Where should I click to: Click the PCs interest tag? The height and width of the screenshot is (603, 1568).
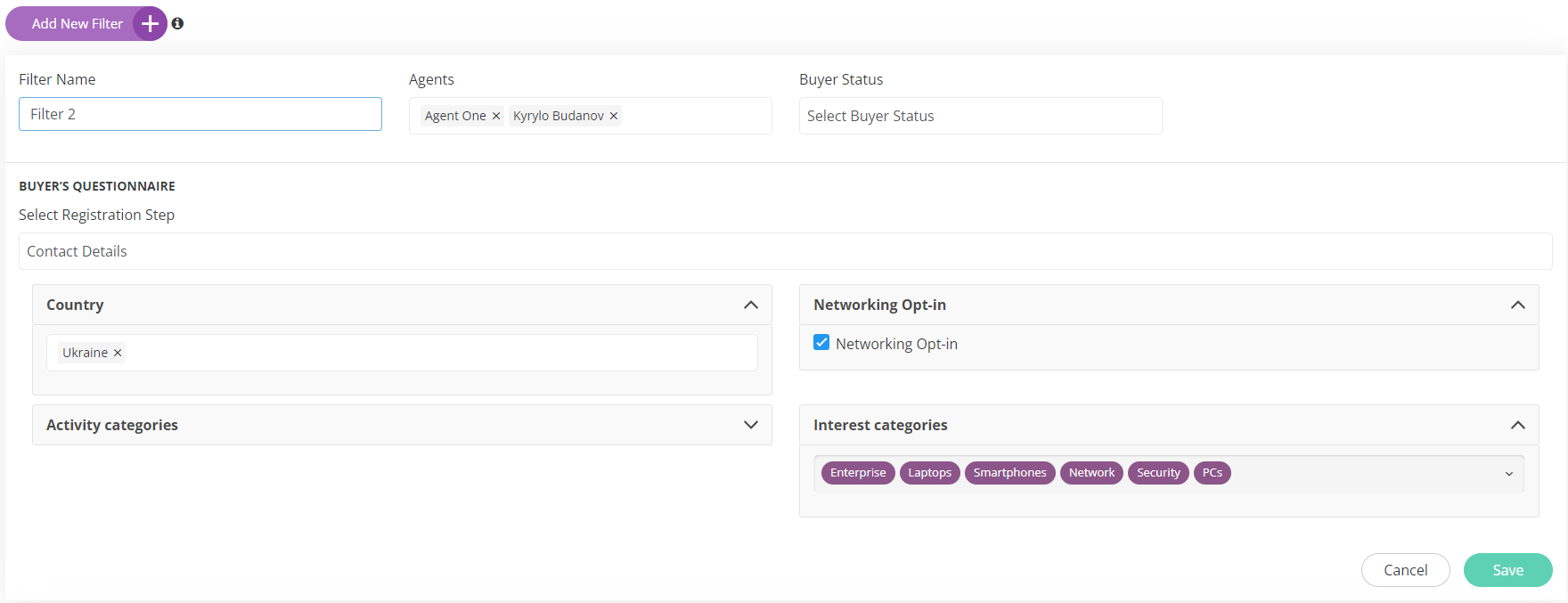coord(1212,473)
